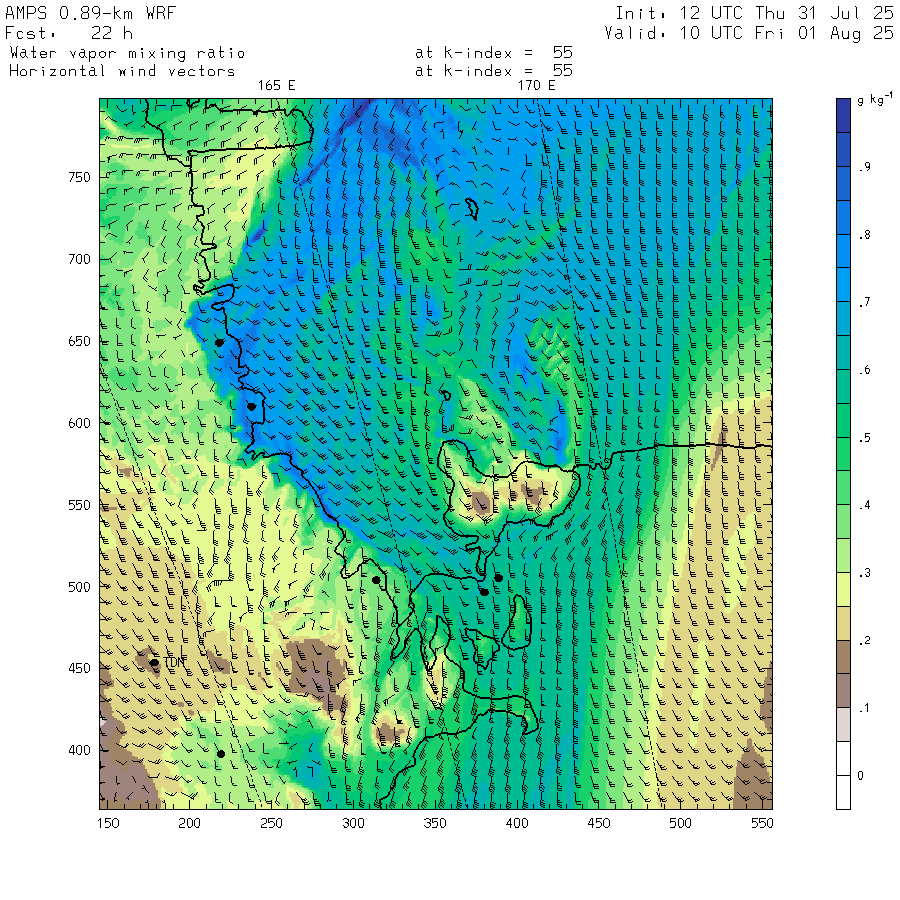900x900 pixels.
Task: Click the '750' y-axis tick label
Action: tap(79, 177)
